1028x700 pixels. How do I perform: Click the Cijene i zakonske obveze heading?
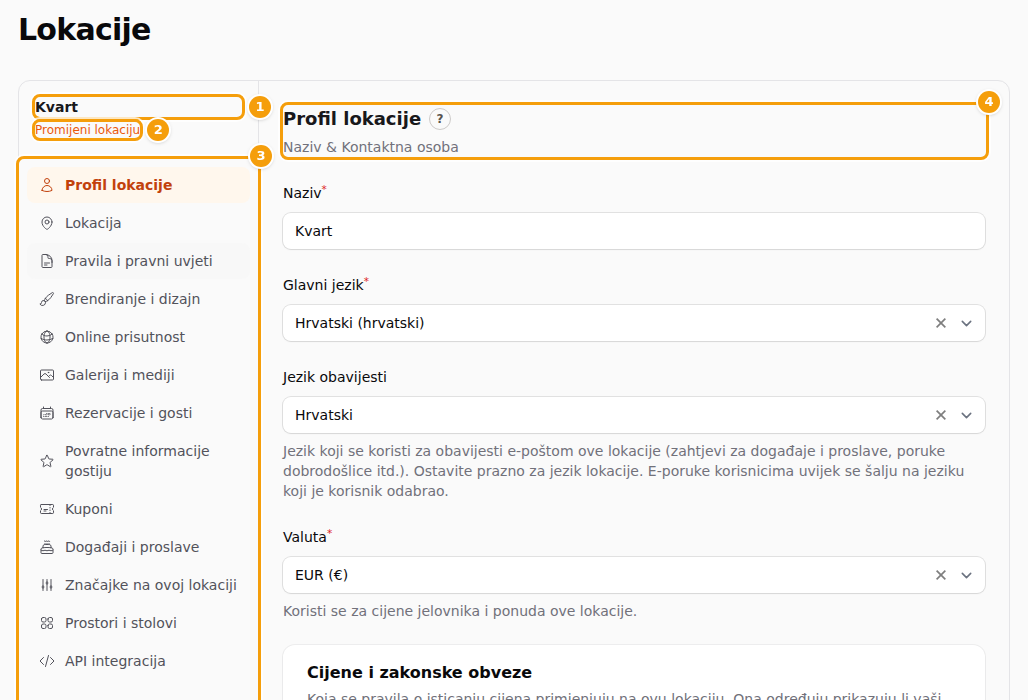coord(419,672)
